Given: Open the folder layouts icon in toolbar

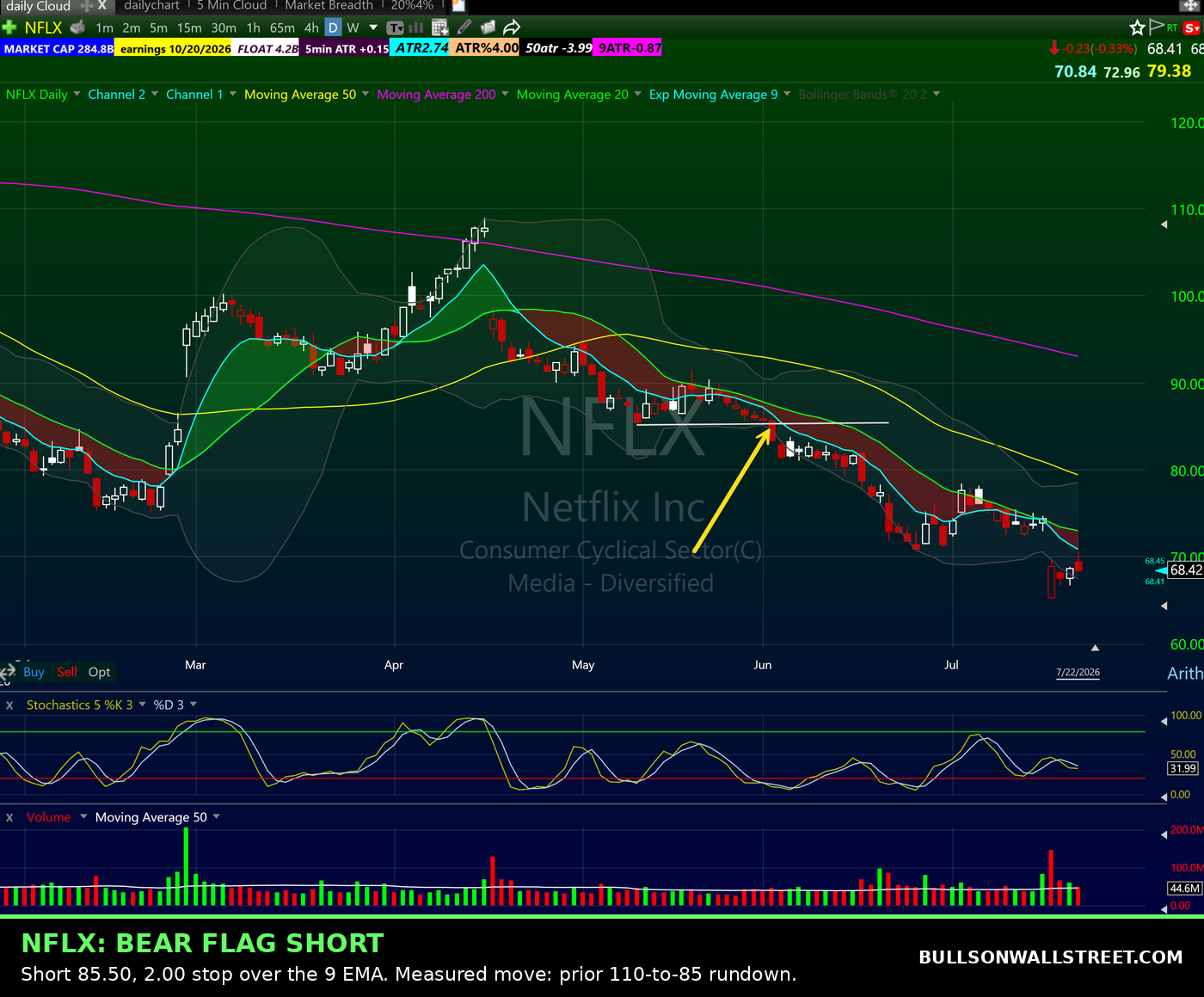Looking at the screenshot, I should point(488,28).
